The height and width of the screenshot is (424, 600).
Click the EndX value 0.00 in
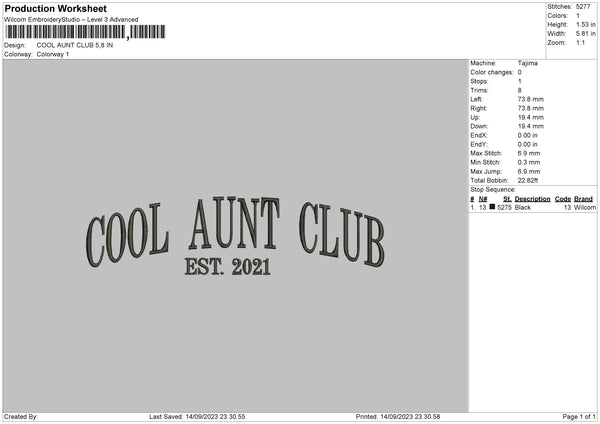(528, 135)
